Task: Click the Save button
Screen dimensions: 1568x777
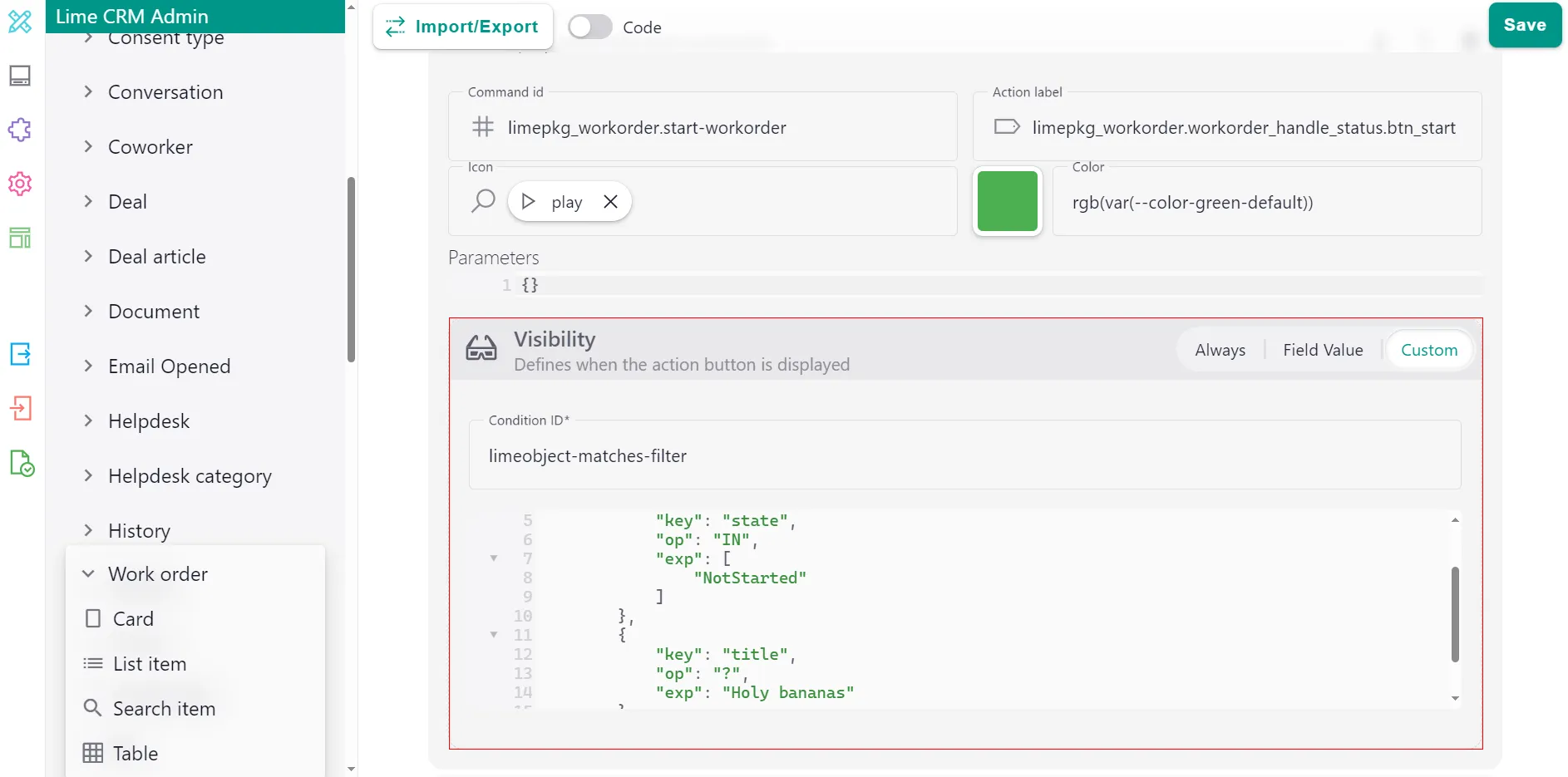Action: pyautogui.click(x=1524, y=25)
